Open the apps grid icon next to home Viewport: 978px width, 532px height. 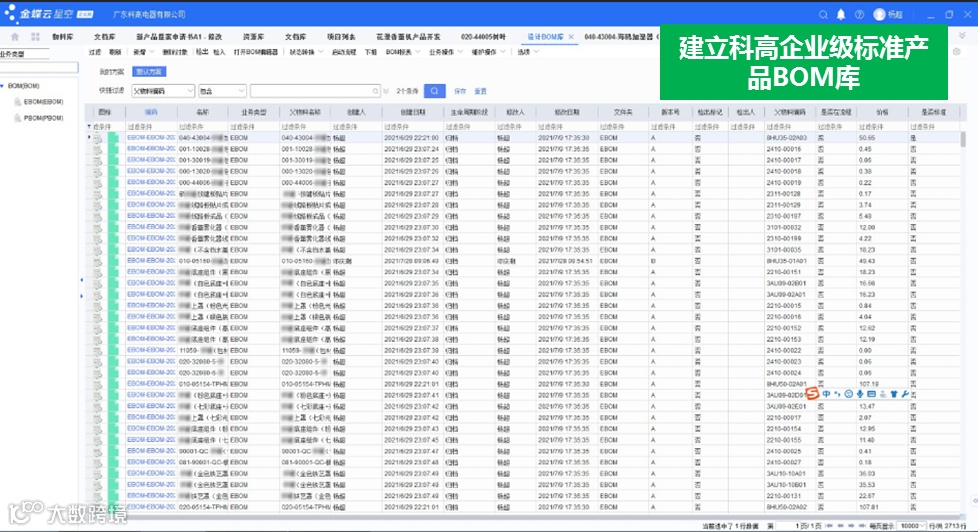click(35, 37)
